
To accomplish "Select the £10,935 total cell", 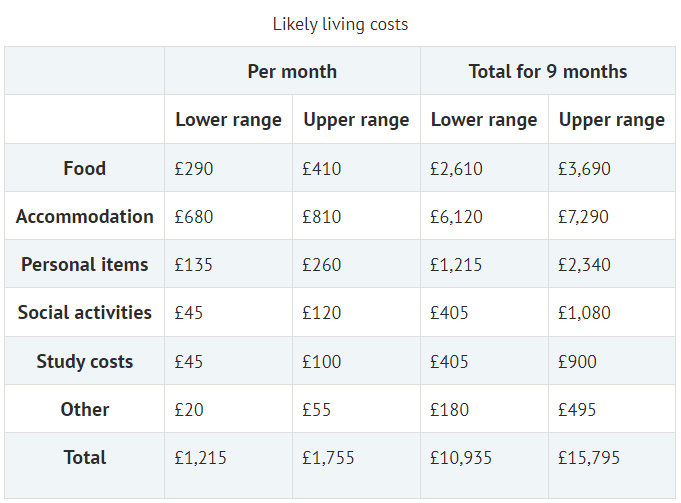I will [x=461, y=458].
